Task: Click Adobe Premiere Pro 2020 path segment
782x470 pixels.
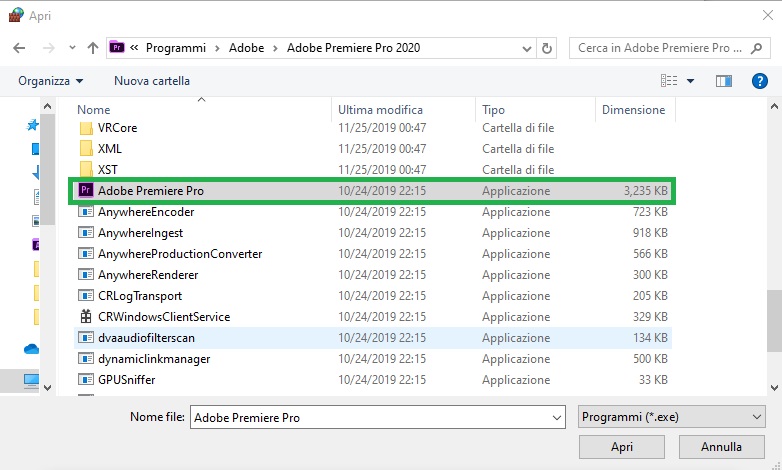Action: [353, 48]
